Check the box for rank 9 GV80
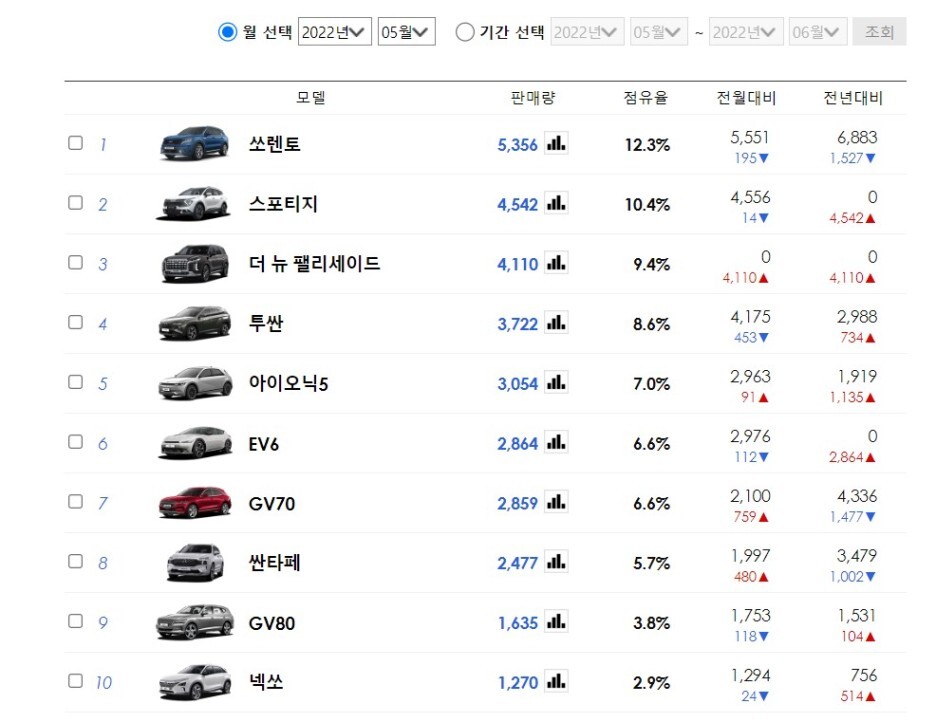This screenshot has height=722, width=936. click(75, 621)
